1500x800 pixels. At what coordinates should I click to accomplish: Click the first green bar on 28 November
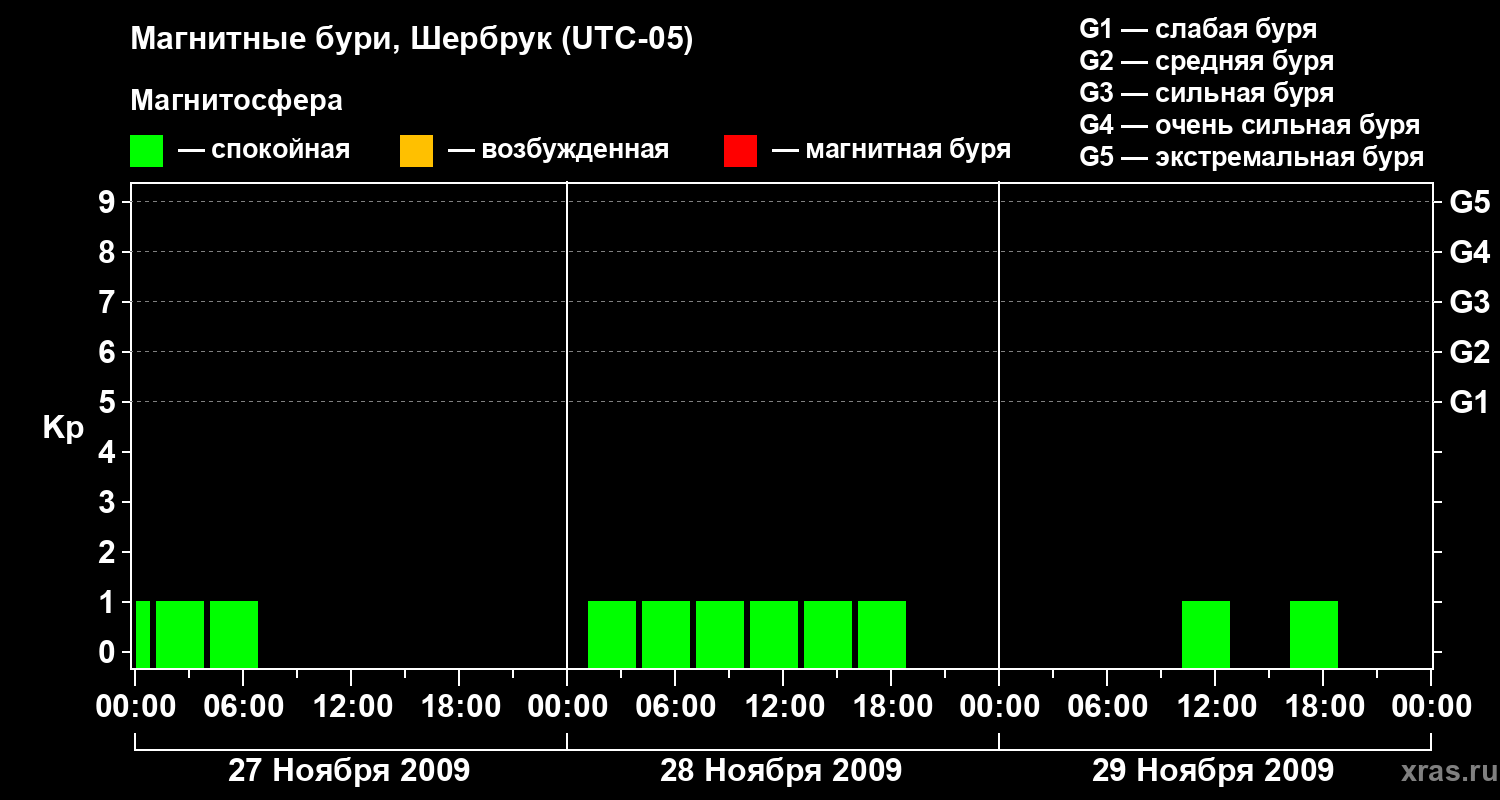pos(612,634)
